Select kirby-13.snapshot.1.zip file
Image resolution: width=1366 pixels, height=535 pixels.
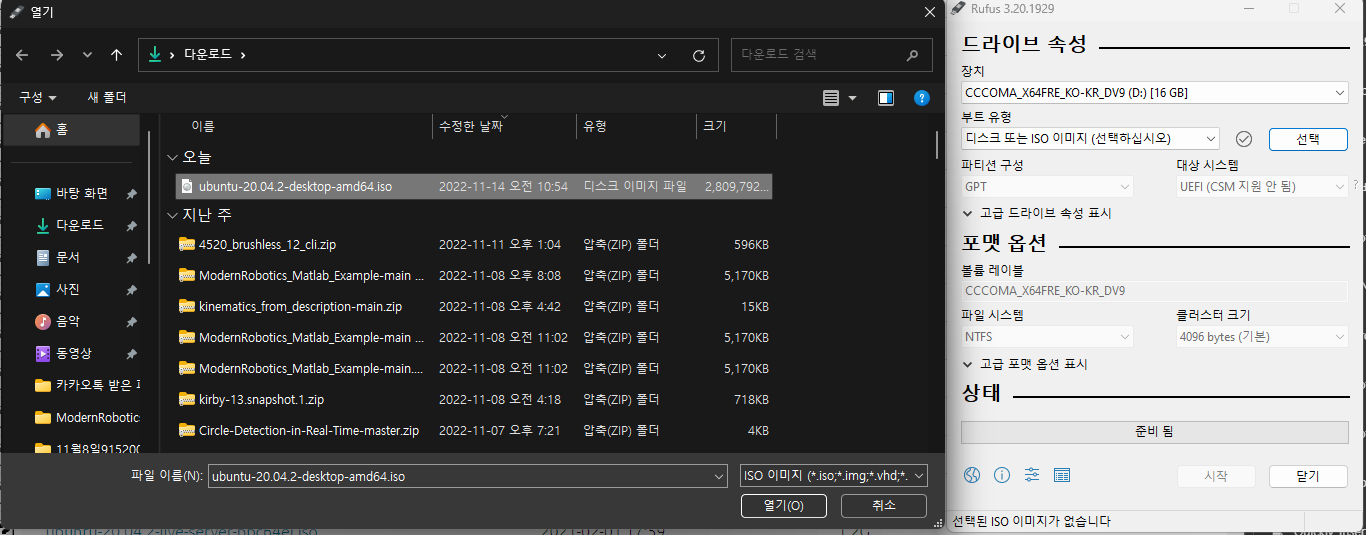(x=474, y=399)
